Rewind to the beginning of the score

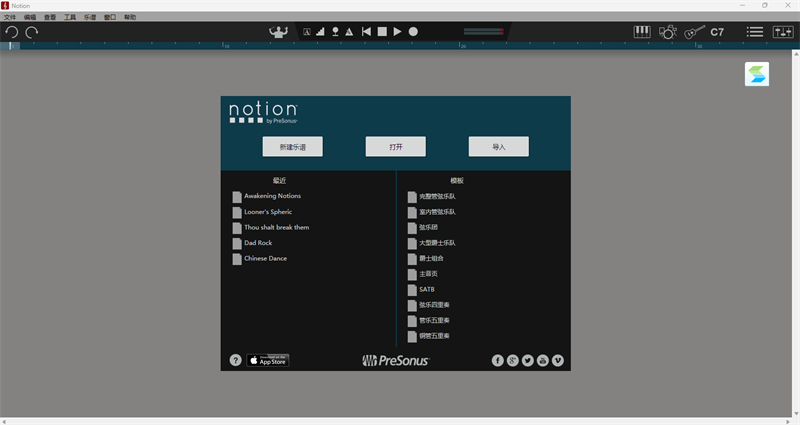366,32
